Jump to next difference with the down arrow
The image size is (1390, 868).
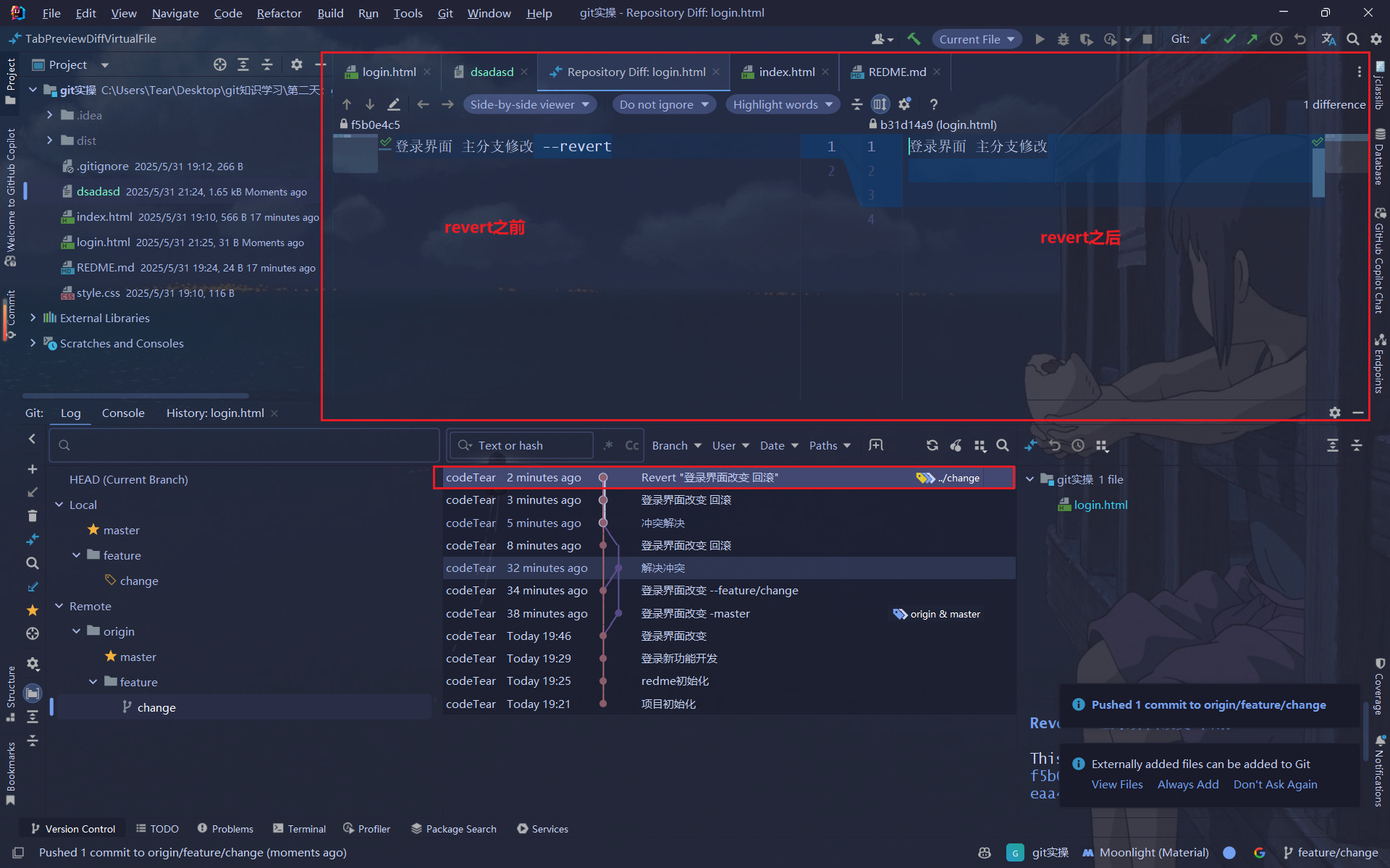(370, 104)
